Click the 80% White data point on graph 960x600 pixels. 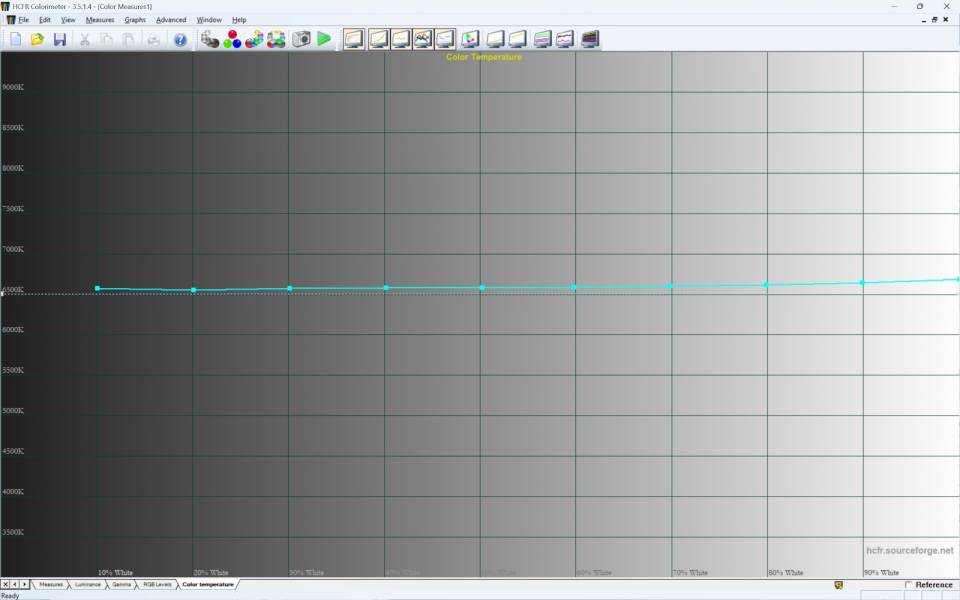click(x=766, y=285)
